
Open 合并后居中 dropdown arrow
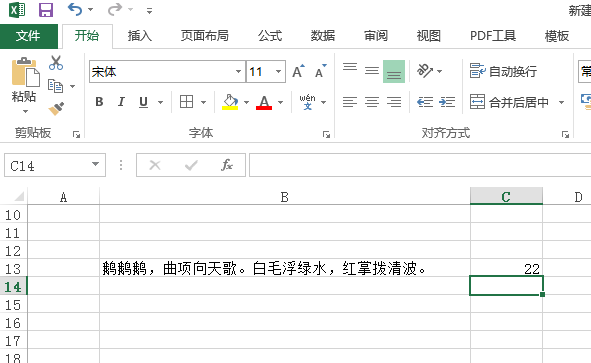[x=561, y=102]
